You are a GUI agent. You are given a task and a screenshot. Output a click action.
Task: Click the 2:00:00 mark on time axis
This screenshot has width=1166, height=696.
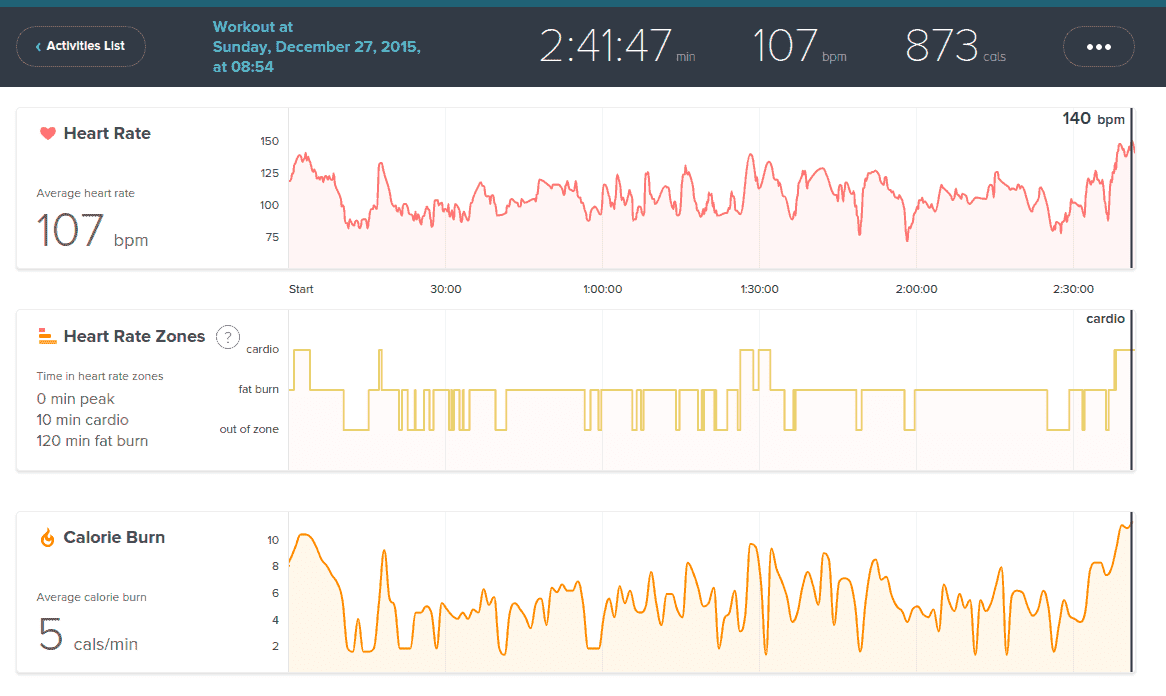click(916, 289)
